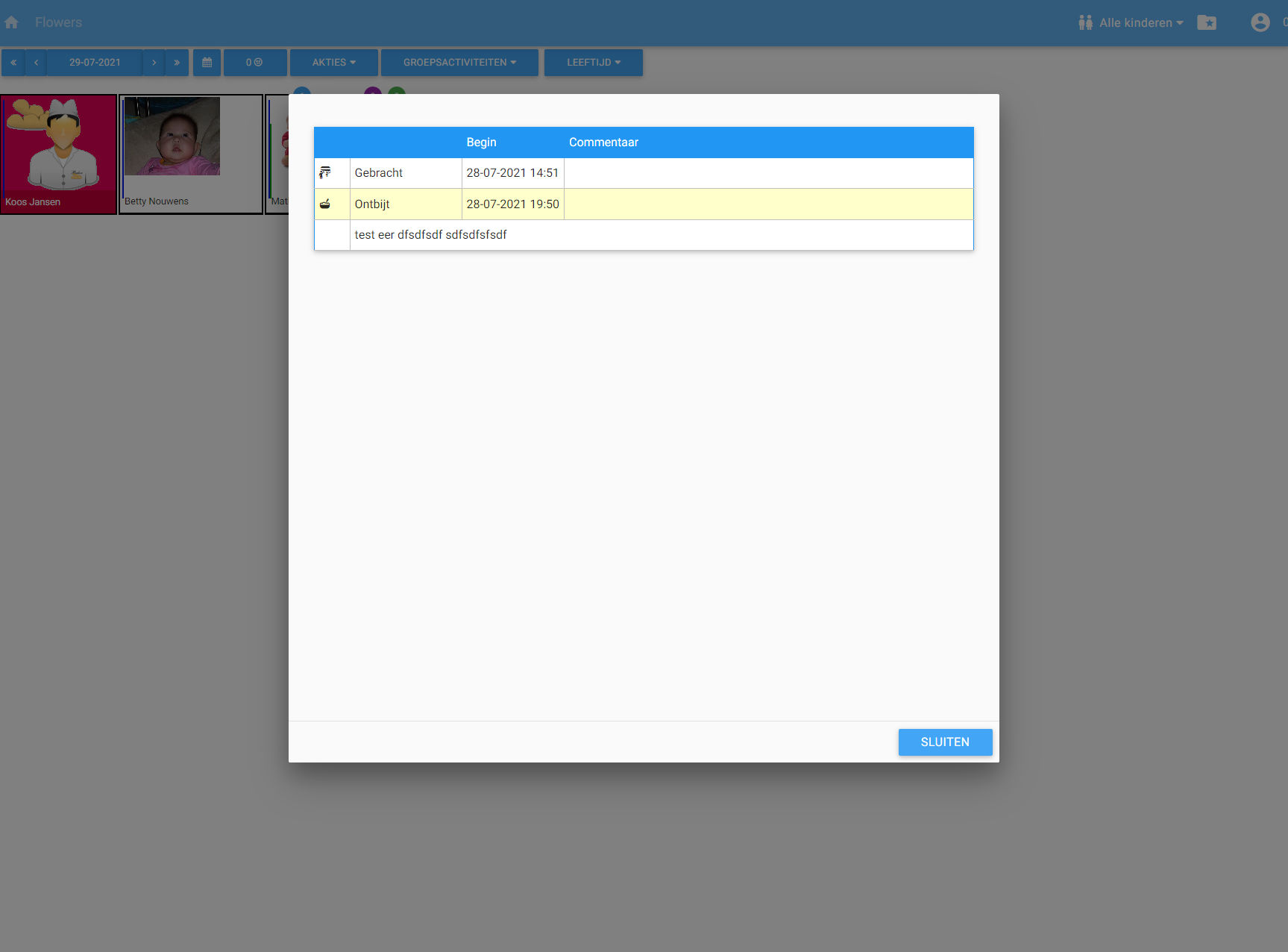Jump back with double-left arrow button
1288x952 pixels.
pyautogui.click(x=13, y=63)
